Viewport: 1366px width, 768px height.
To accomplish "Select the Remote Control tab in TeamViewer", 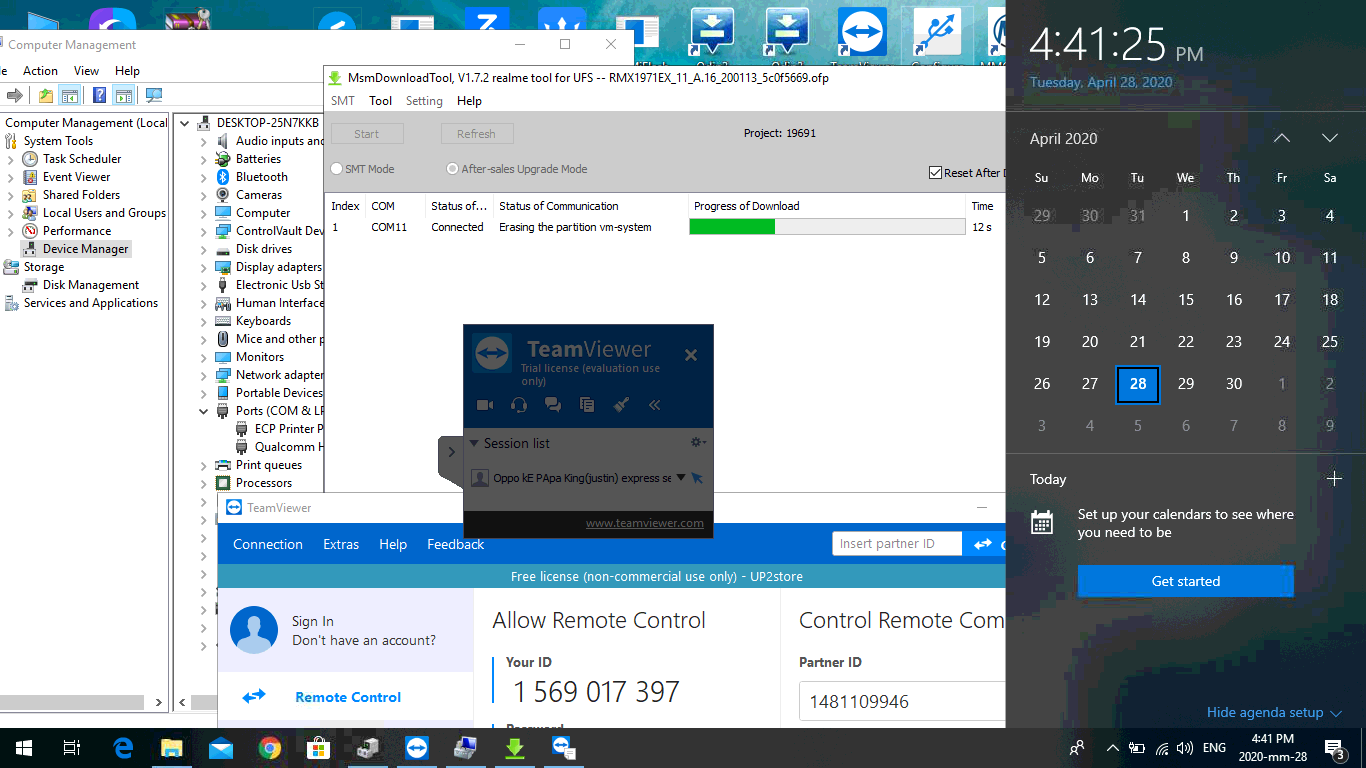I will coord(346,697).
